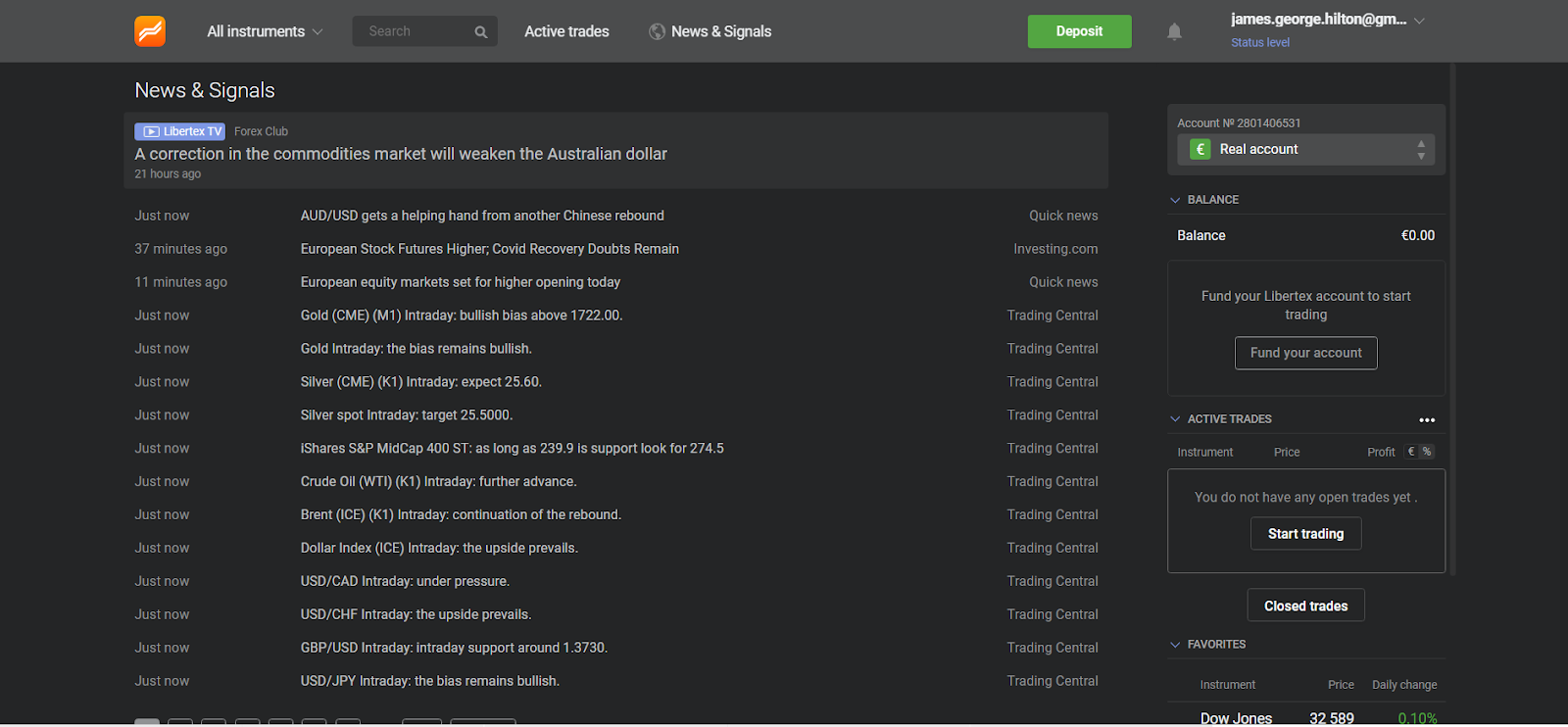Switch profit display to percent

(1427, 452)
